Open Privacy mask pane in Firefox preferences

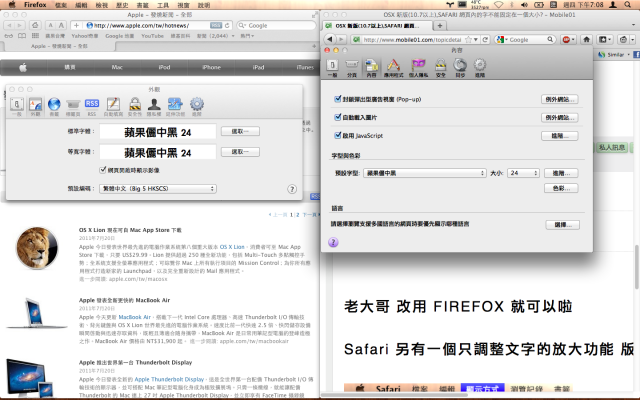[x=418, y=68]
